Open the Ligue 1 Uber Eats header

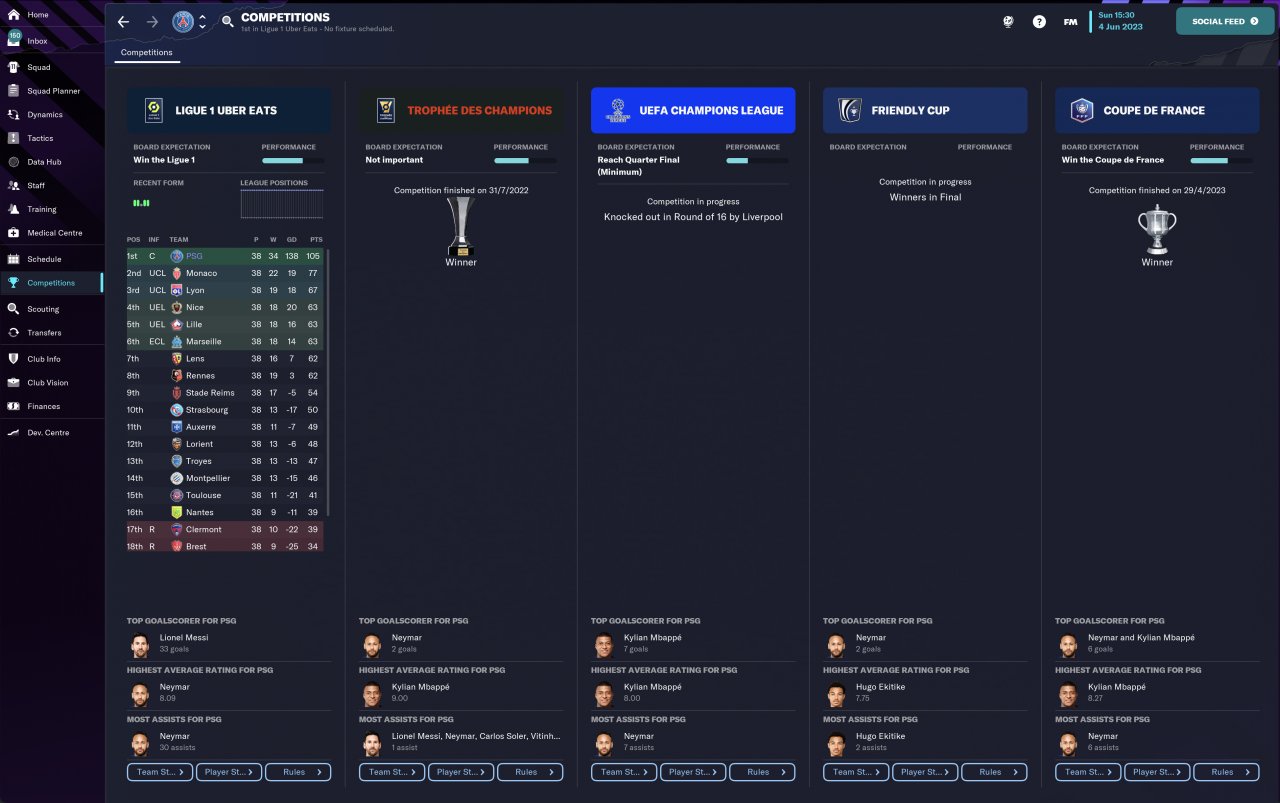[x=229, y=110]
